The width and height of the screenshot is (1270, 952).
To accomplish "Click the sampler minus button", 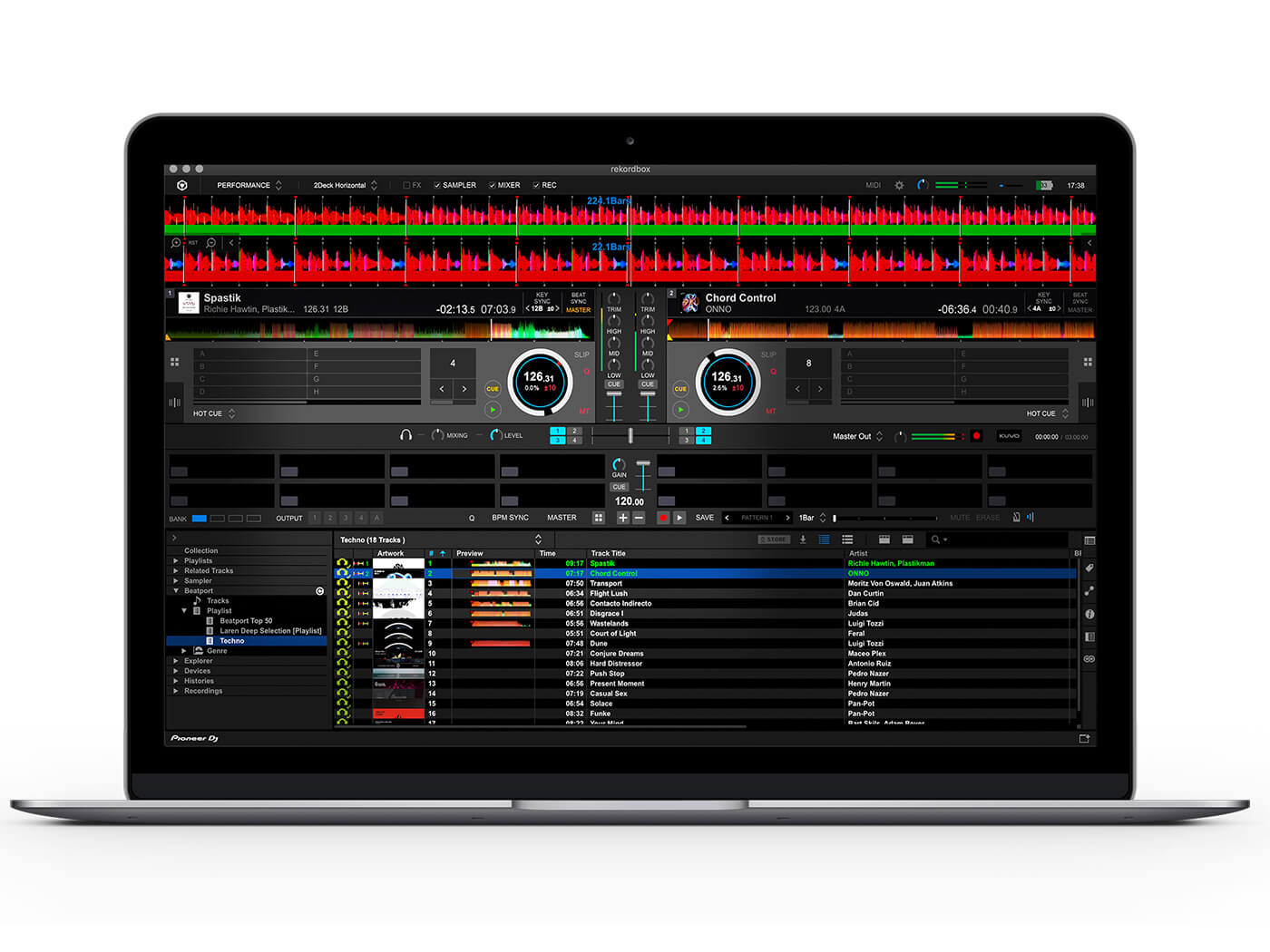I will [x=639, y=518].
